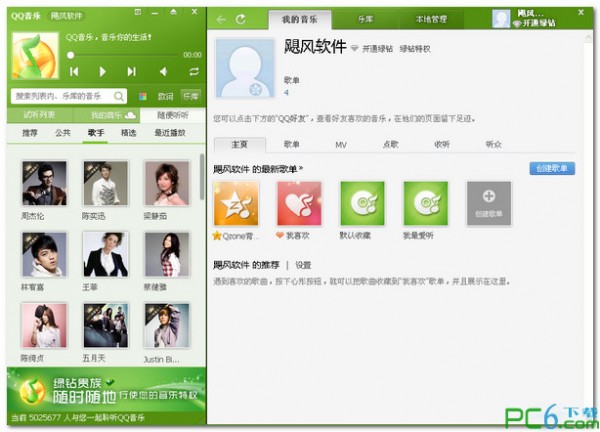Switch to 乐库 top tab
The height and width of the screenshot is (432, 600).
[365, 19]
